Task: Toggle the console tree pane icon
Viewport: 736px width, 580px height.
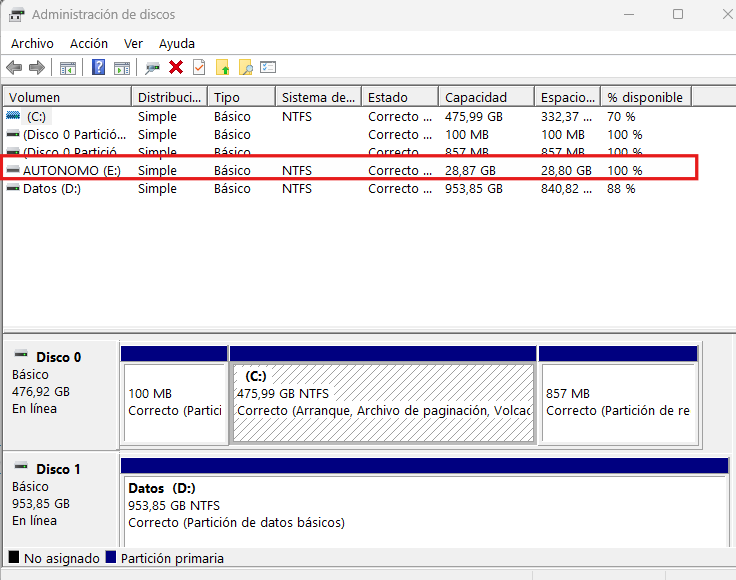Action: [68, 68]
